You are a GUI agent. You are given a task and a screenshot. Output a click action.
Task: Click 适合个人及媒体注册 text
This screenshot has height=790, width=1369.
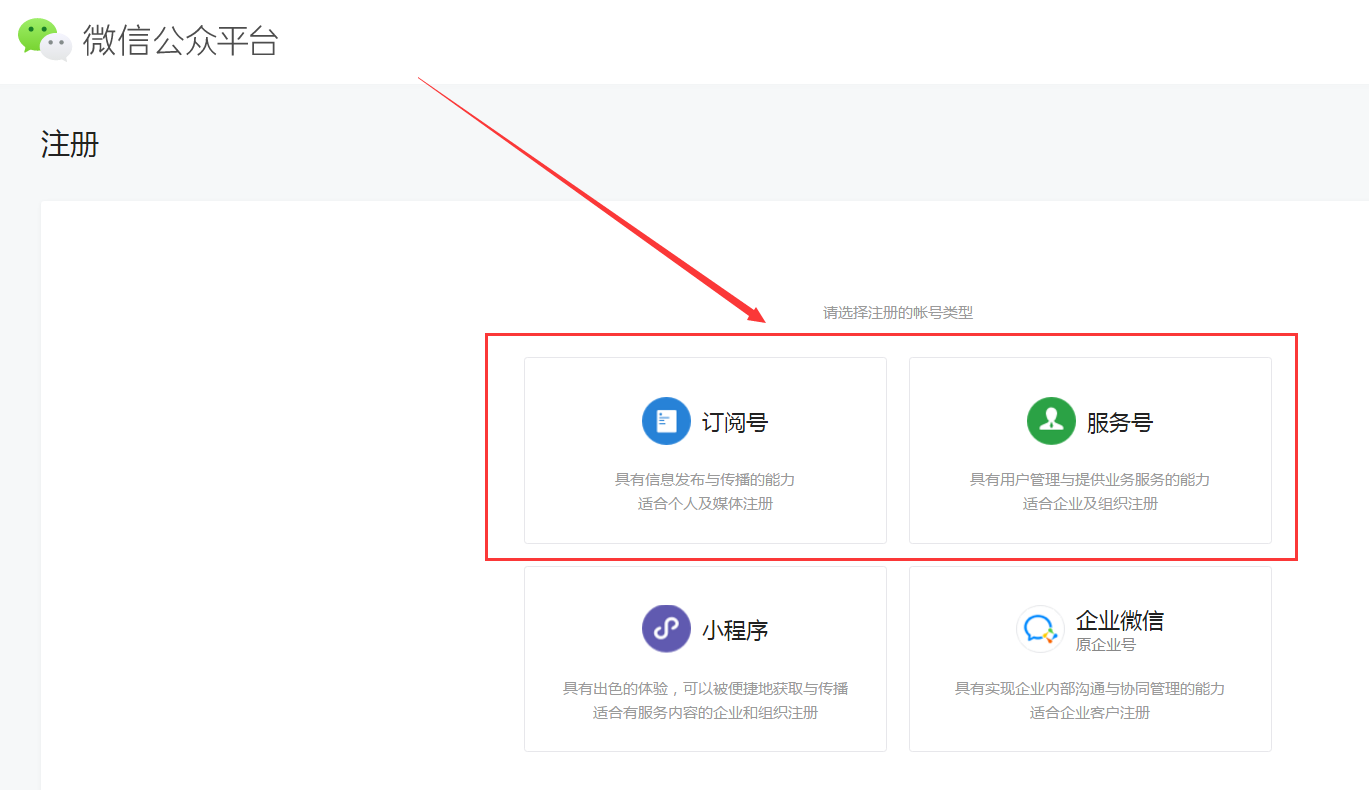tap(705, 504)
